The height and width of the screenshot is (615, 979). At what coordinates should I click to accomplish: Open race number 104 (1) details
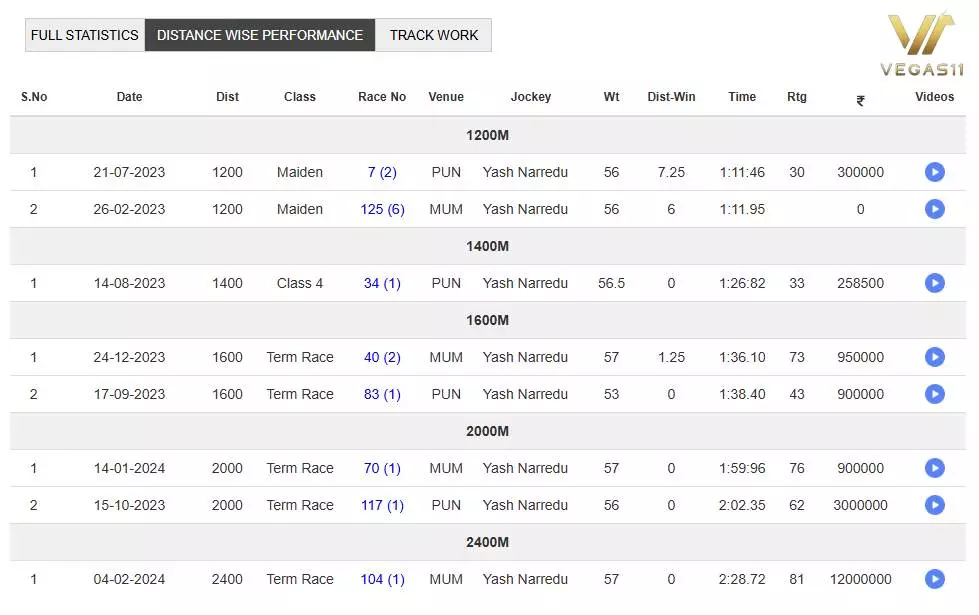[381, 579]
